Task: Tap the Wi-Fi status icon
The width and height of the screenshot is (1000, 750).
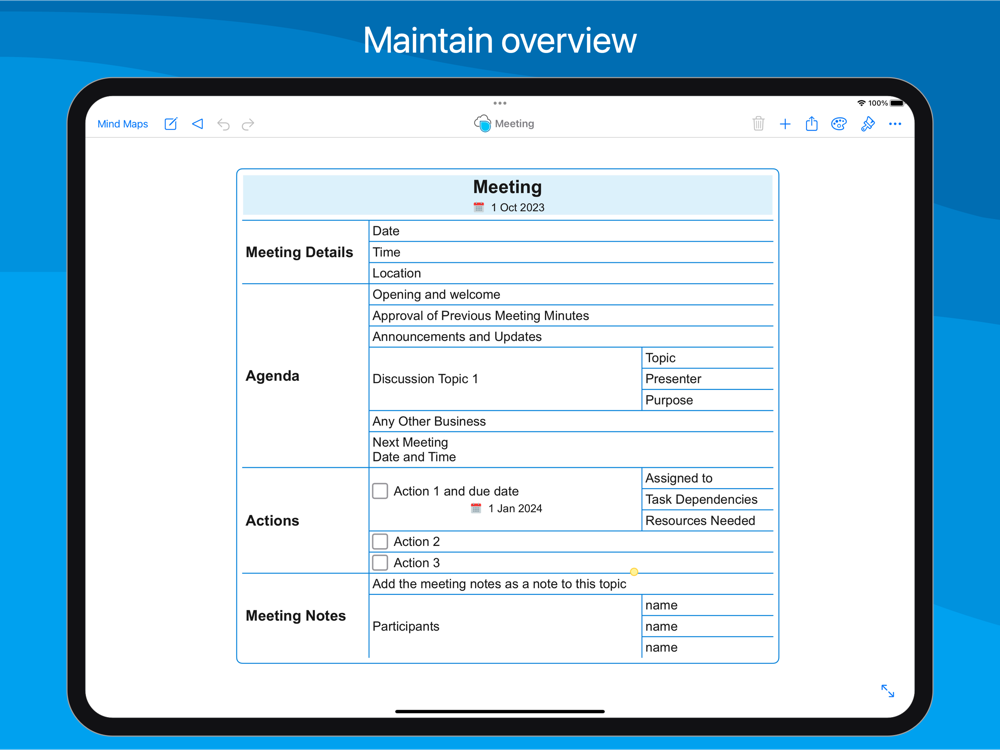Action: 862,103
